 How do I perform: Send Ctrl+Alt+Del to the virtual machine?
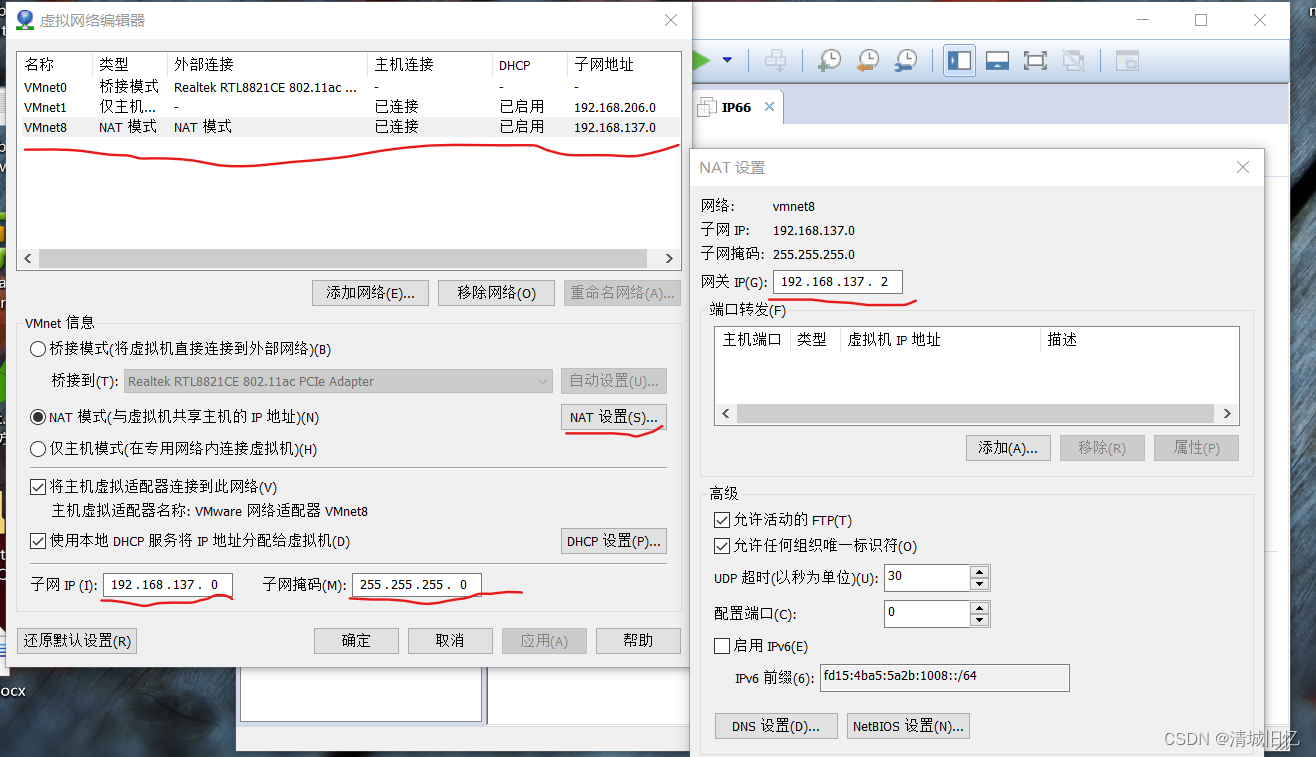point(776,60)
